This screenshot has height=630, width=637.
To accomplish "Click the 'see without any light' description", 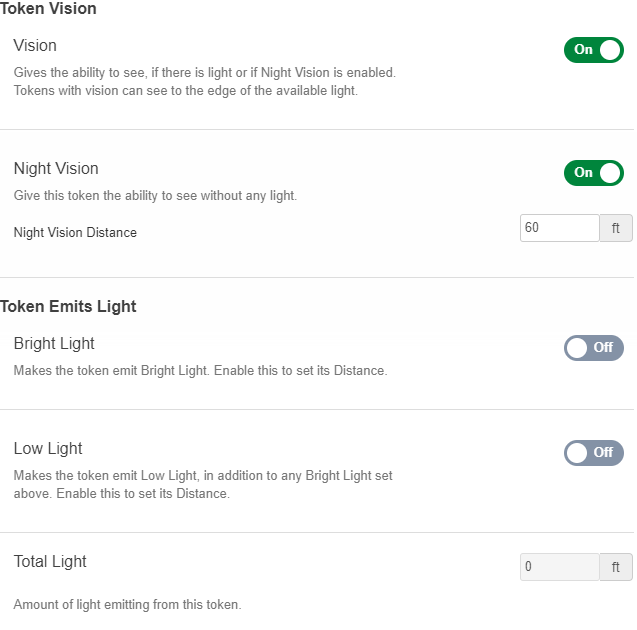I will (x=155, y=196).
